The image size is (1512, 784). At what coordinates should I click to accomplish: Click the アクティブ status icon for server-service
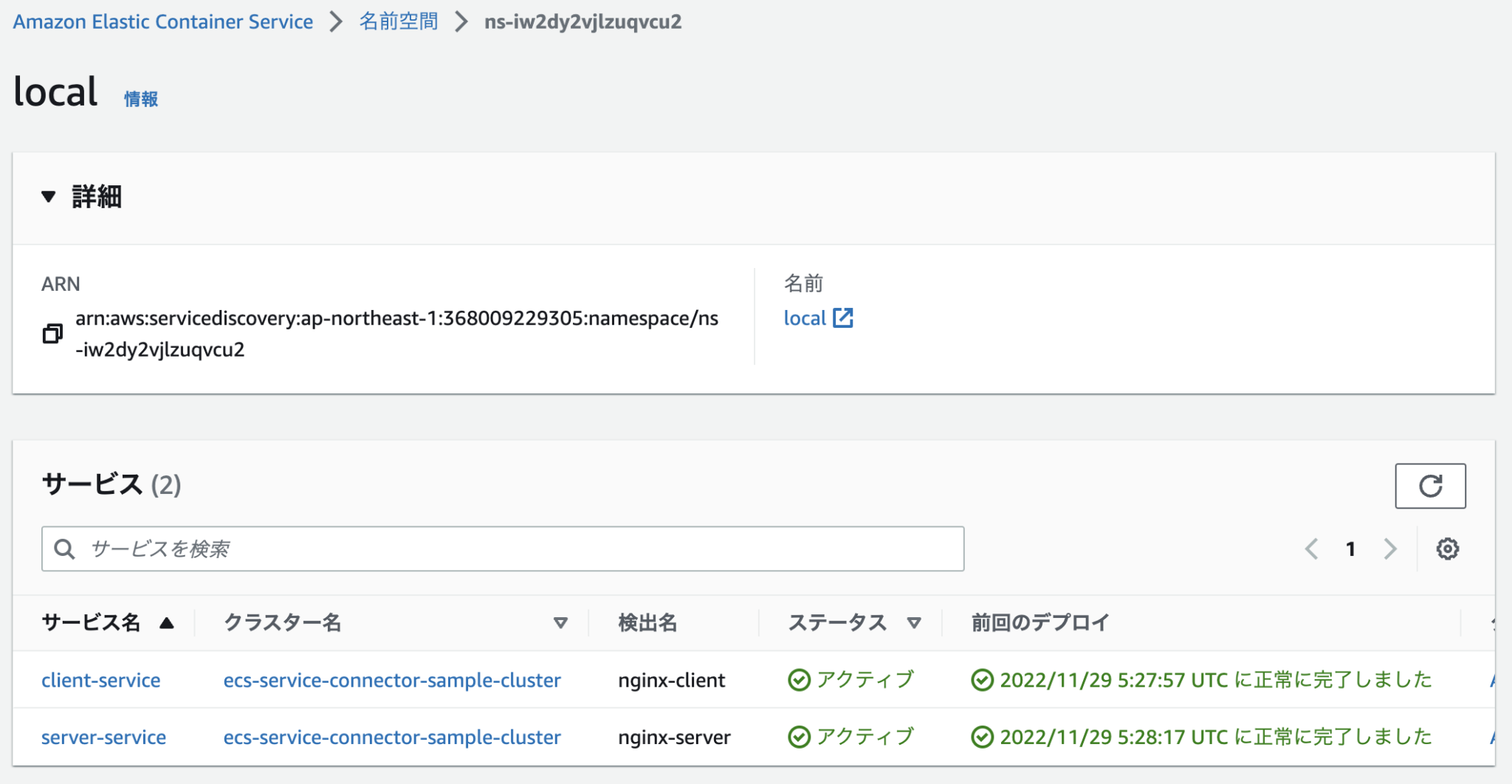800,737
